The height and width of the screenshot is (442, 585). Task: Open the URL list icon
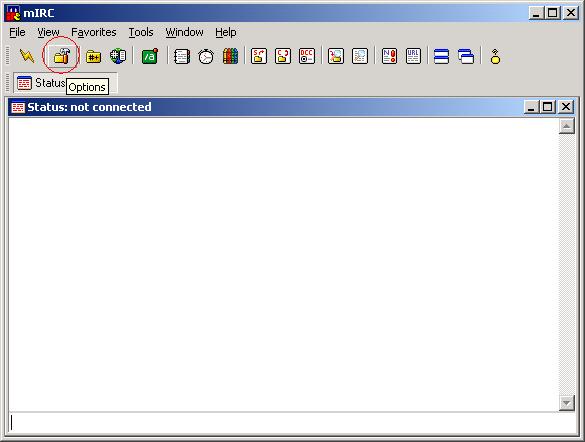coord(413,56)
